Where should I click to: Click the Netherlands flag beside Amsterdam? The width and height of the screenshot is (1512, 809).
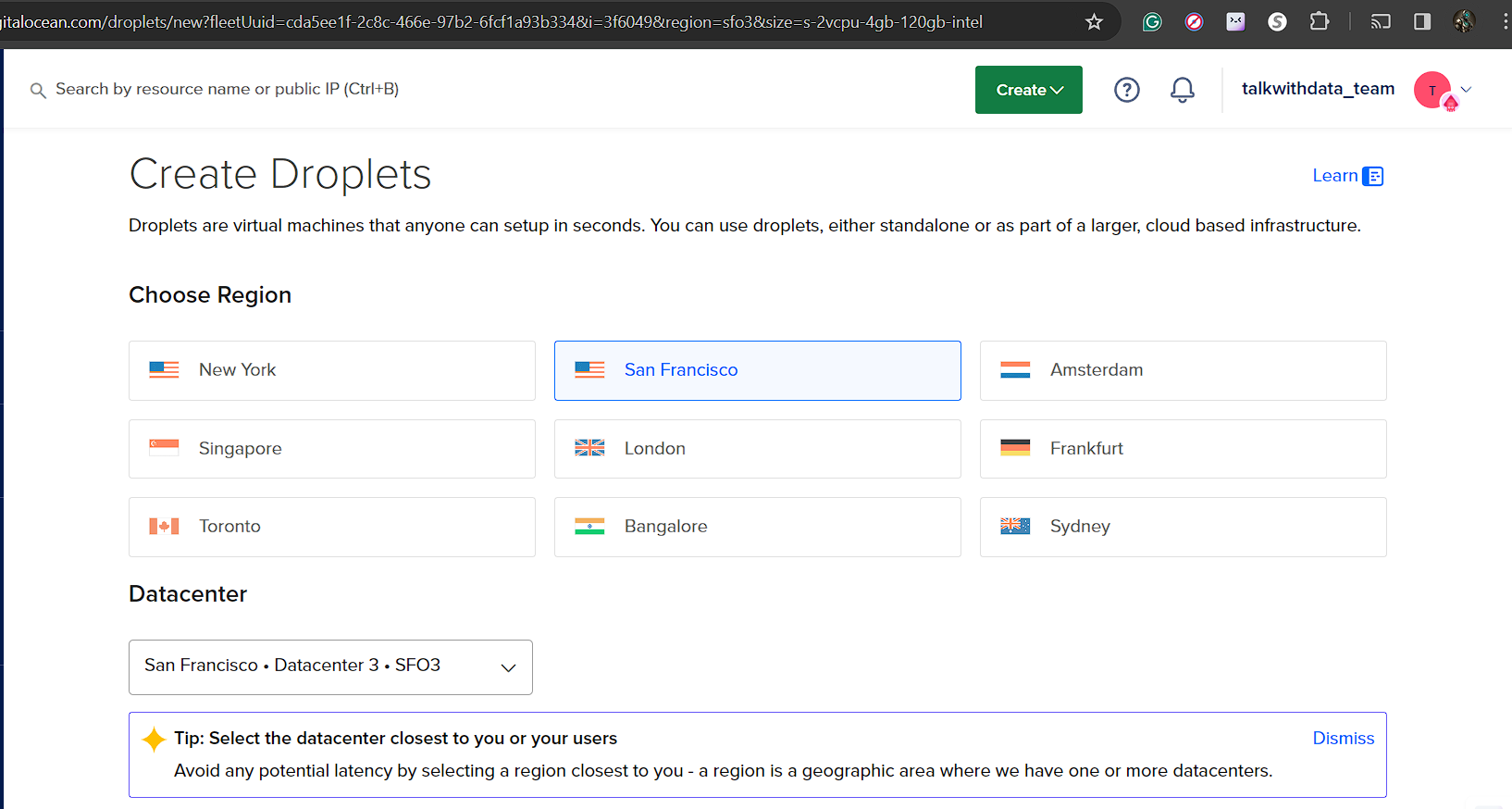tap(1015, 370)
